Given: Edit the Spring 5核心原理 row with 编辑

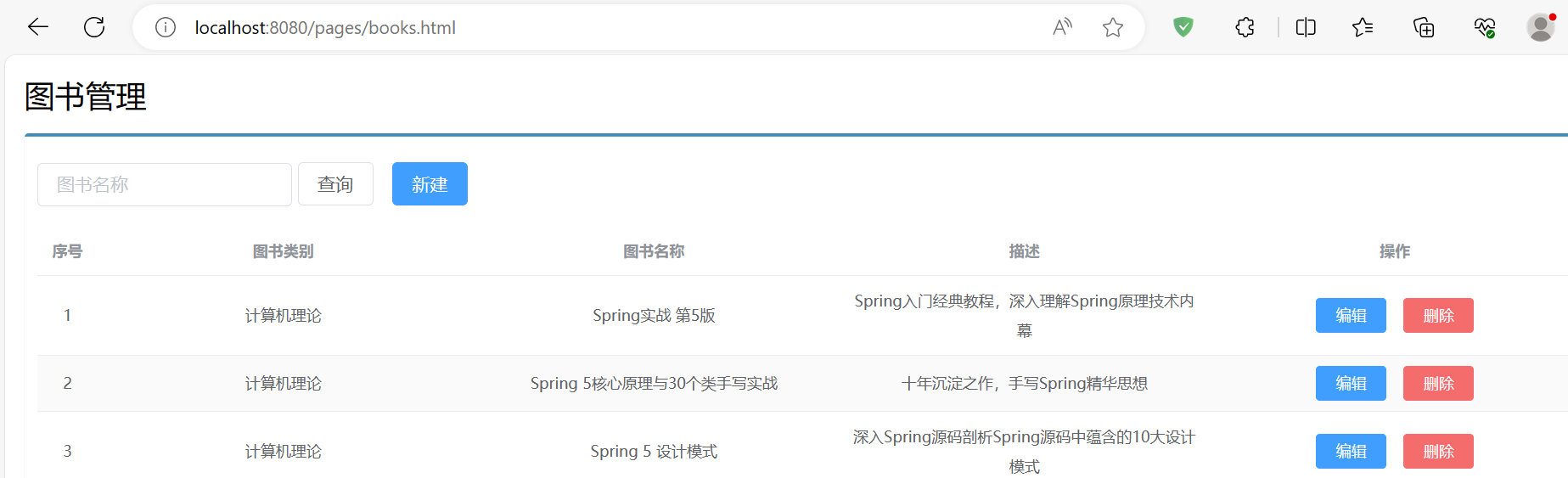Looking at the screenshot, I should [x=1351, y=383].
